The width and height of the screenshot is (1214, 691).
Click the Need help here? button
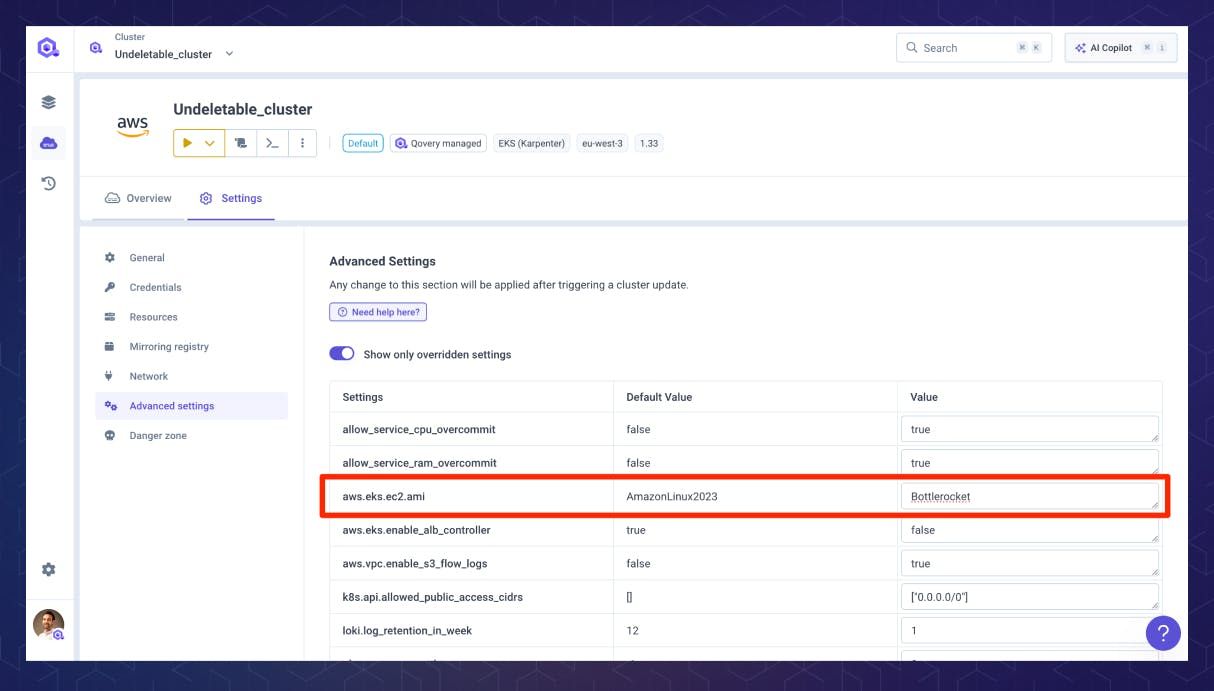click(x=378, y=312)
